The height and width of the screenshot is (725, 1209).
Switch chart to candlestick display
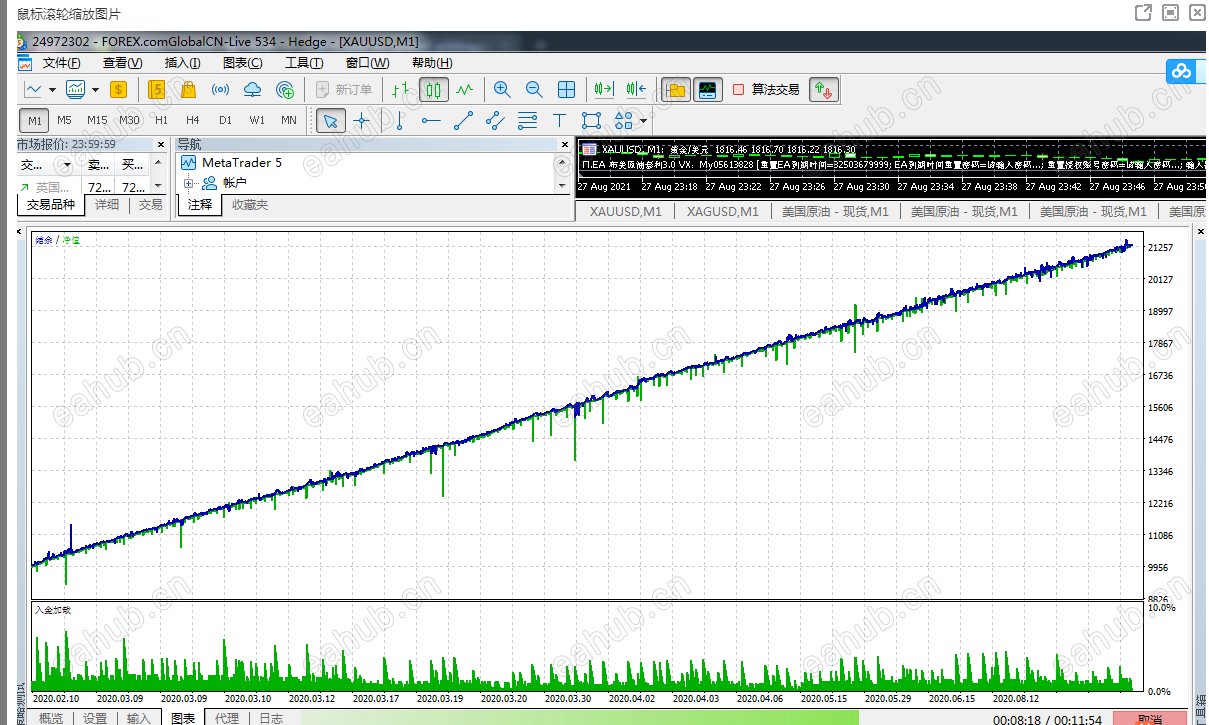[433, 89]
